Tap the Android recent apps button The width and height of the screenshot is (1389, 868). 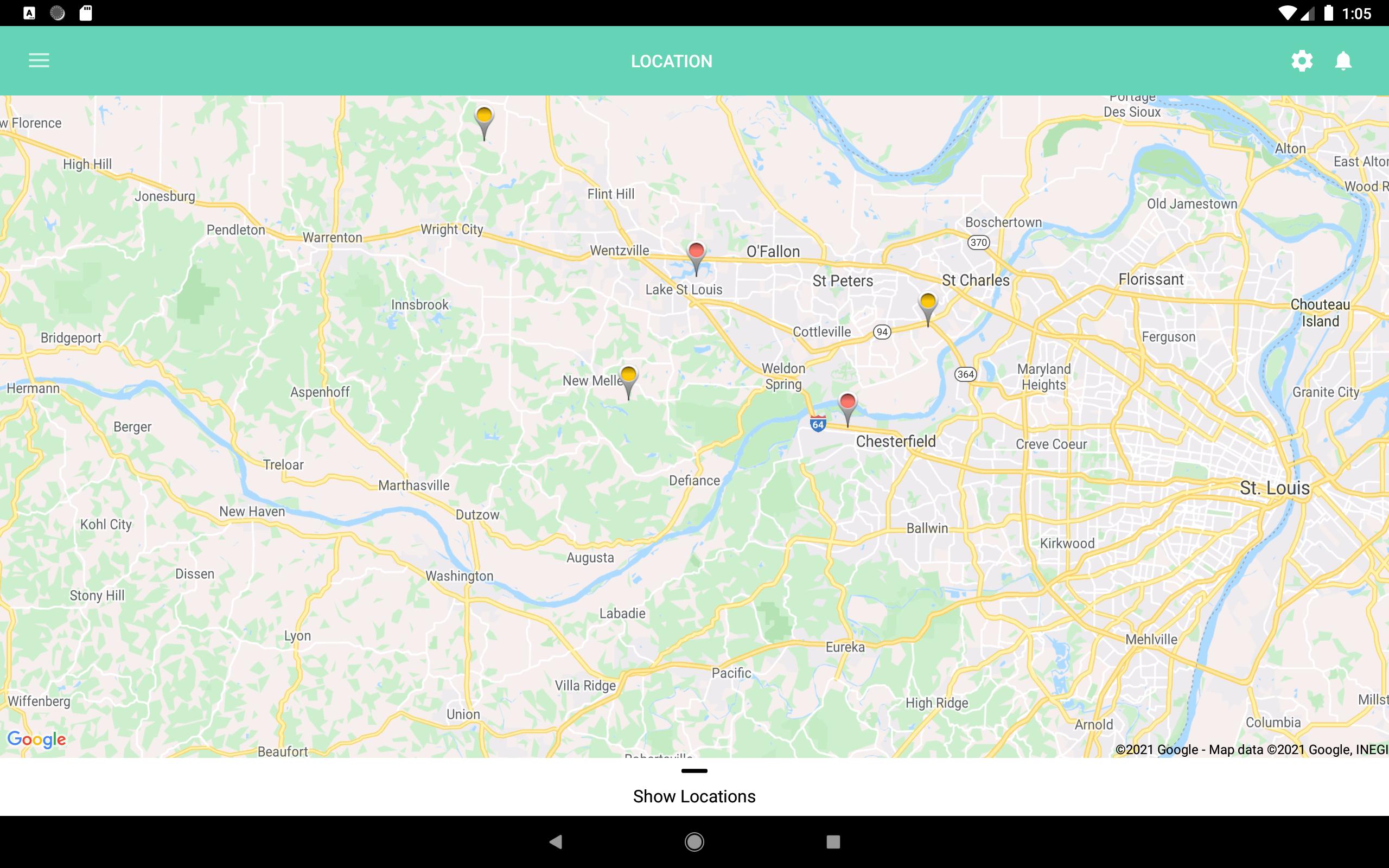tap(833, 841)
